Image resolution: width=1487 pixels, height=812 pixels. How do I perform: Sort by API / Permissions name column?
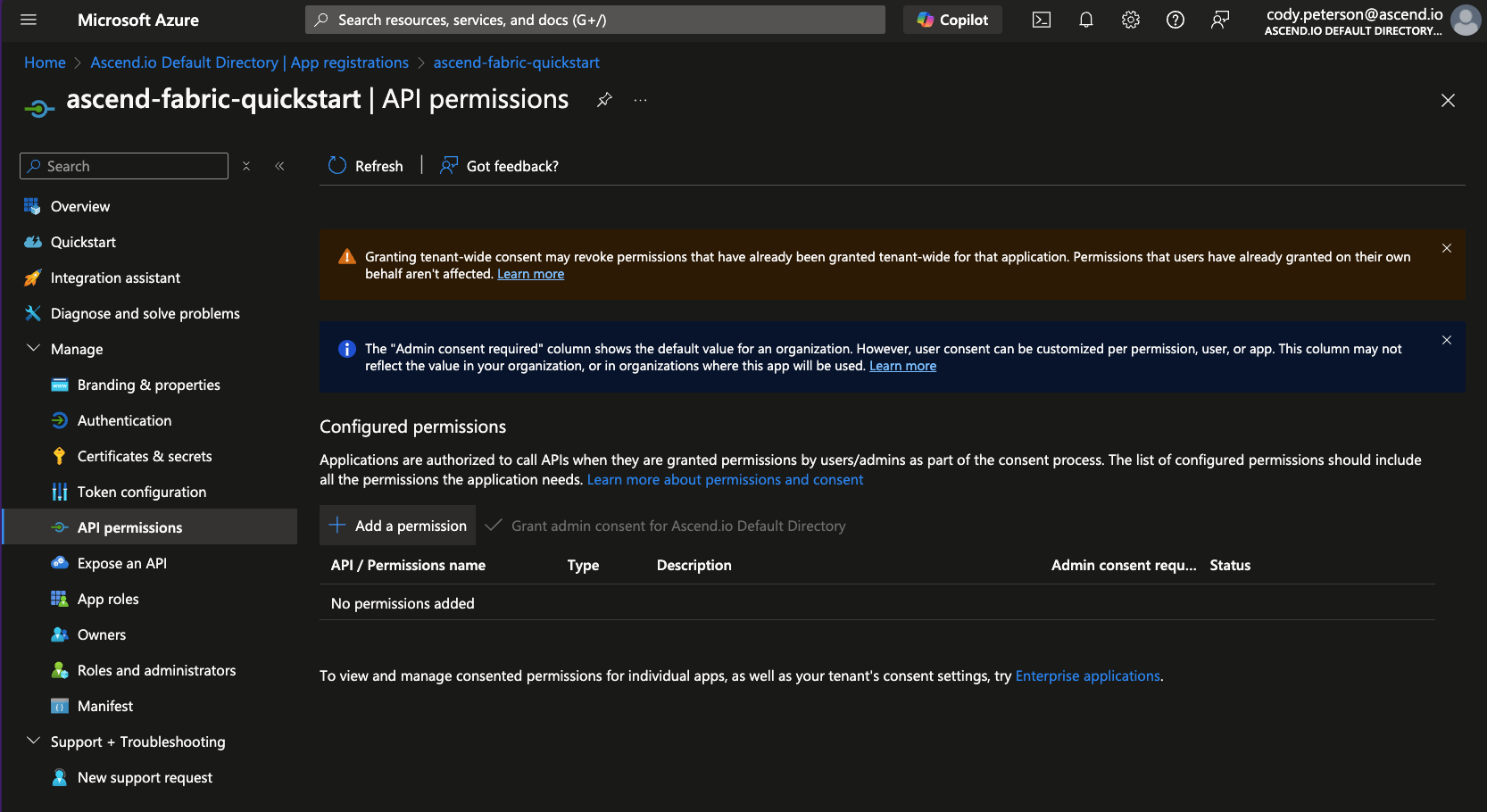(408, 565)
